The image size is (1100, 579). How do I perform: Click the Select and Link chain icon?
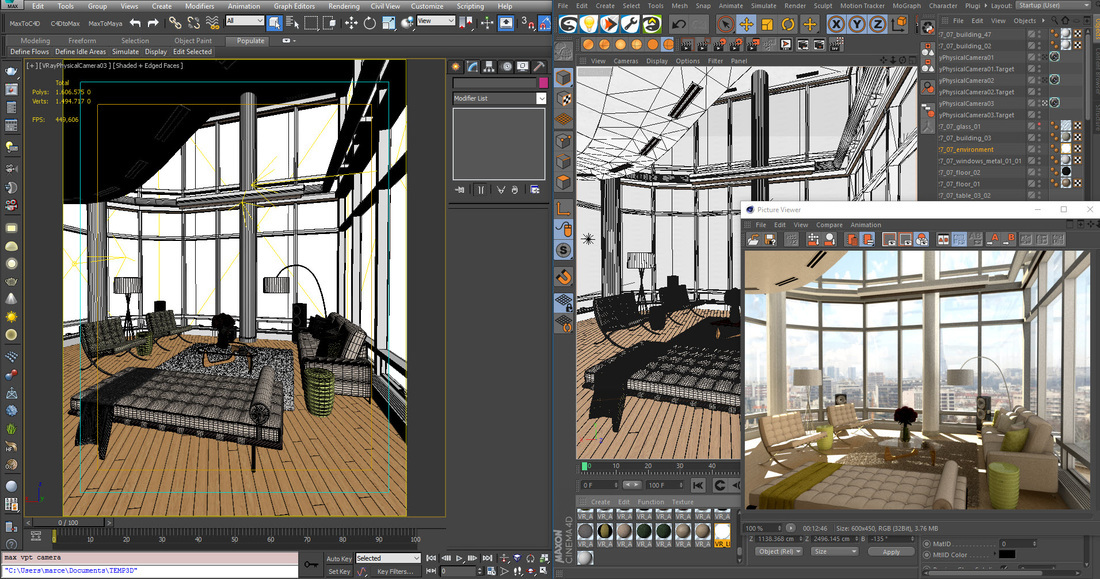[175, 22]
